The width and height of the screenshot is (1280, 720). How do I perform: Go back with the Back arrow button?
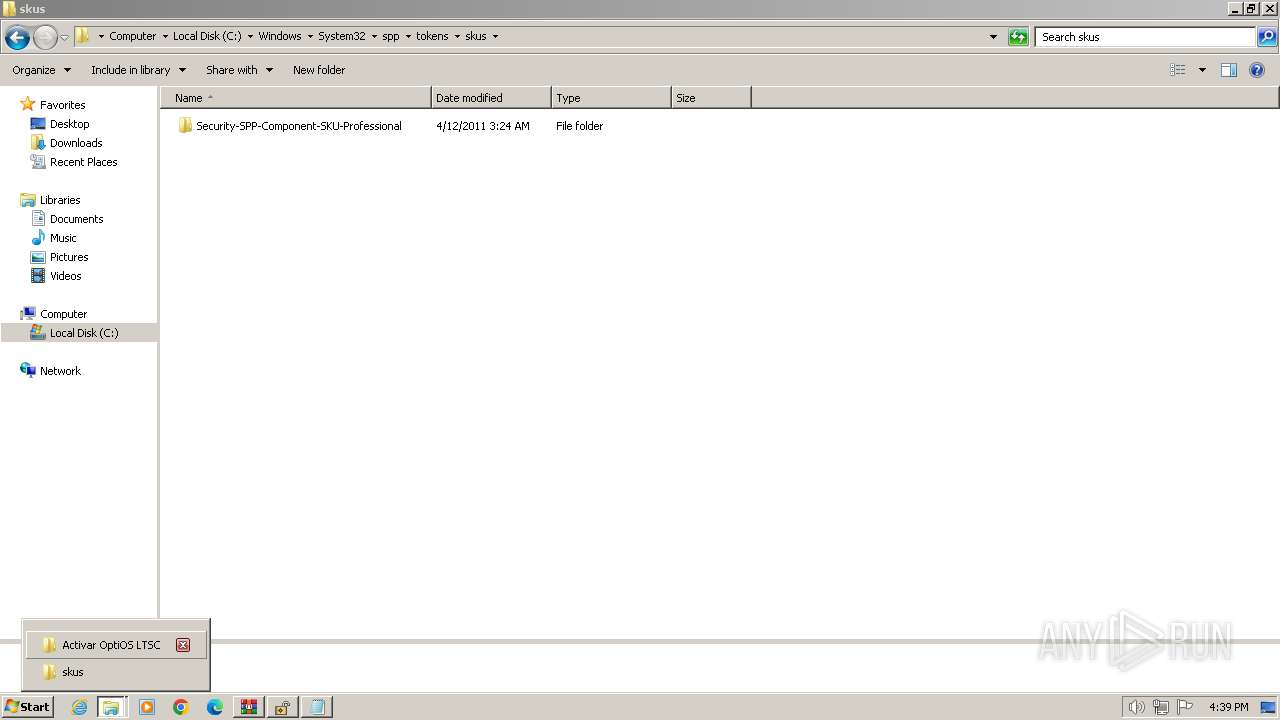pyautogui.click(x=17, y=38)
